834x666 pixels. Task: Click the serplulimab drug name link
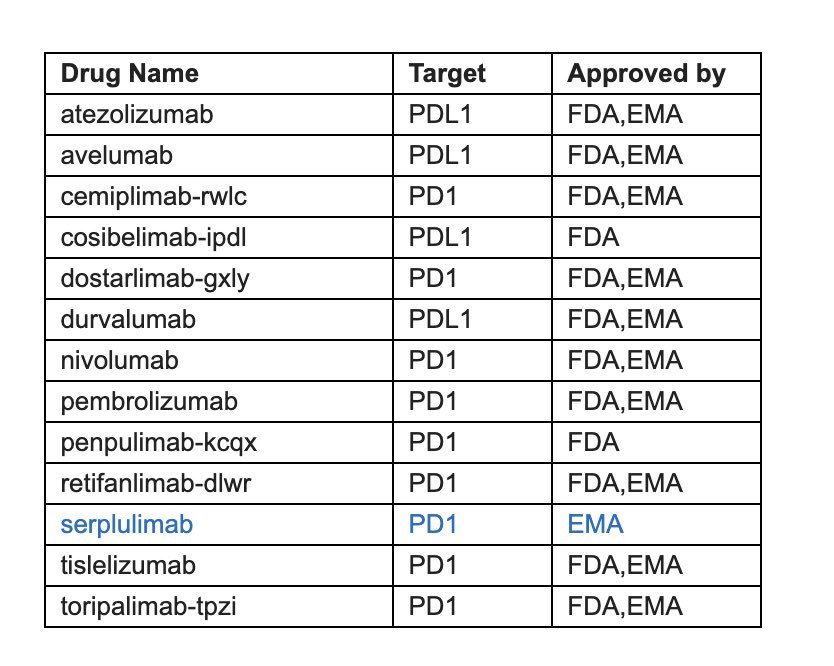pos(126,524)
